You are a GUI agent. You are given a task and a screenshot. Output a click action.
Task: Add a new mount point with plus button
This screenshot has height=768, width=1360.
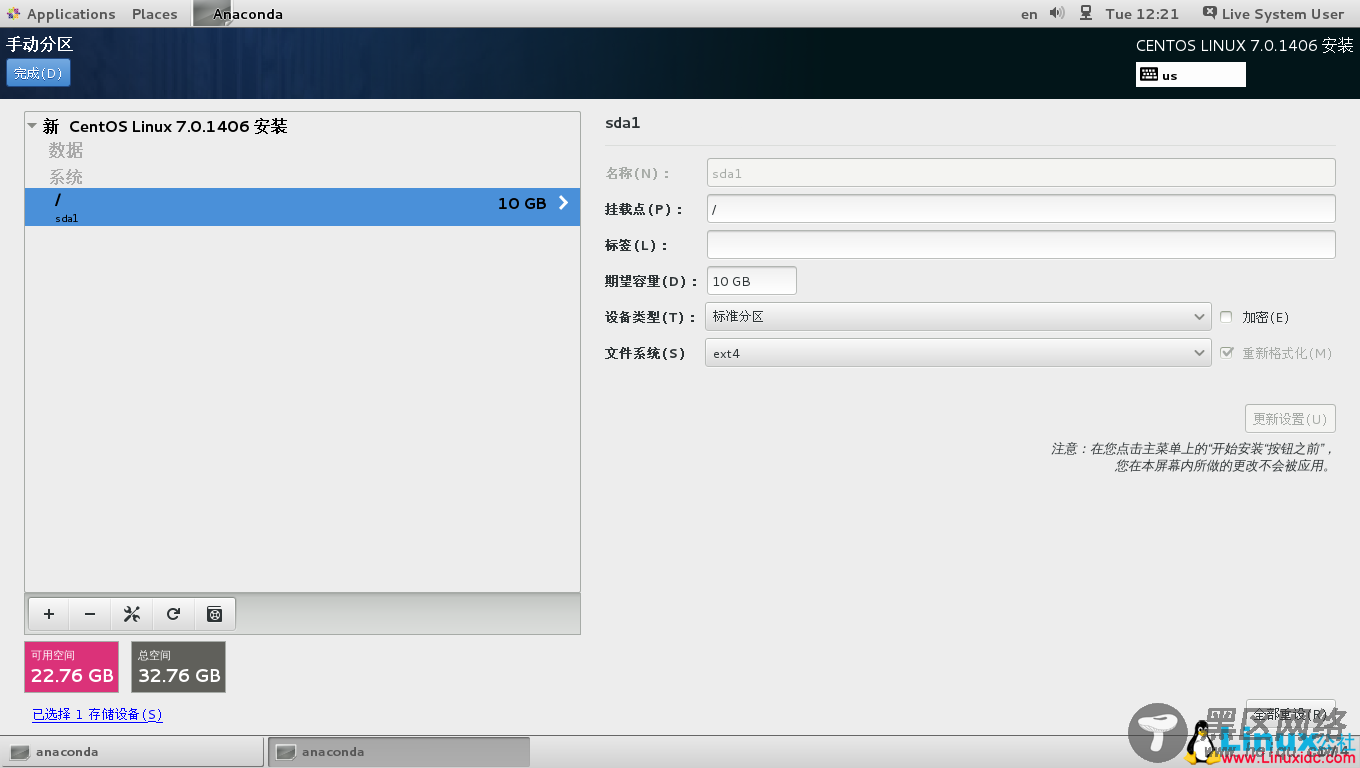(x=49, y=614)
